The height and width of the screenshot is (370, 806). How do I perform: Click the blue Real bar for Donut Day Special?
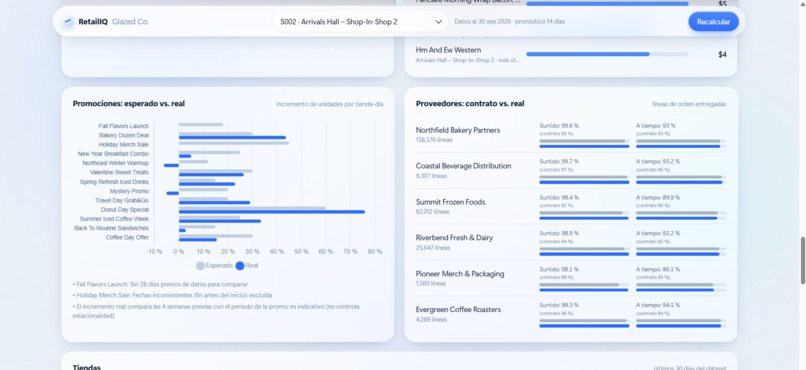(272, 212)
